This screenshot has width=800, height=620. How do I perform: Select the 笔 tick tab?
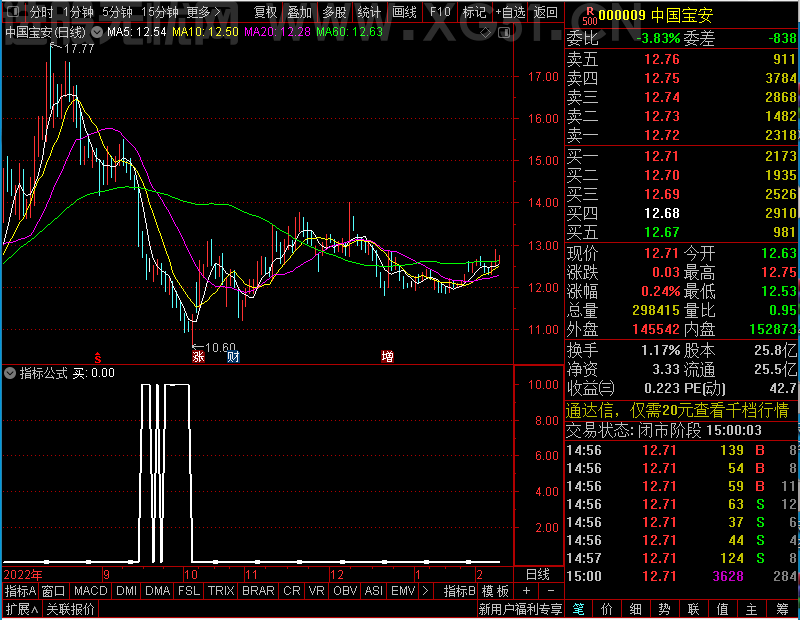(579, 609)
